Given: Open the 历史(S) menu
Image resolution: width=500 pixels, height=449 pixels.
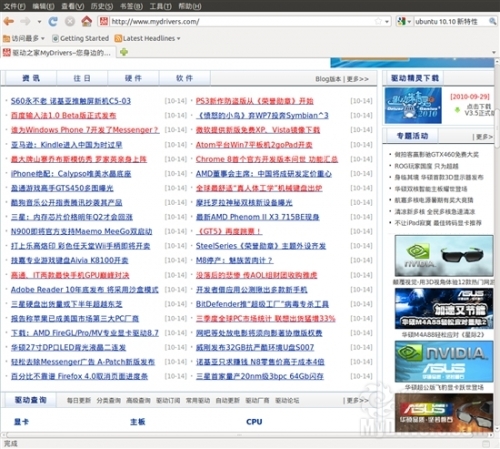Looking at the screenshot, I should click(x=102, y=6).
